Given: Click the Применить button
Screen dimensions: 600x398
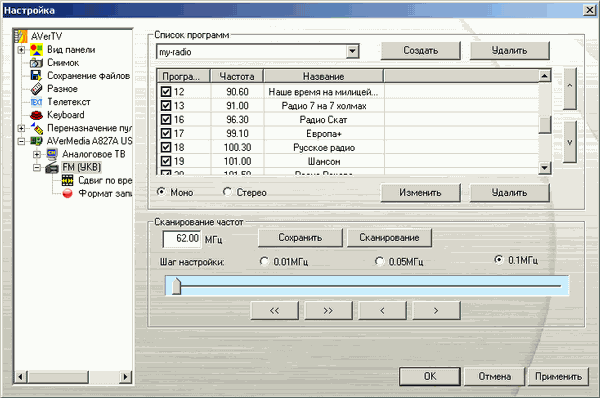Looking at the screenshot, I should [558, 376].
